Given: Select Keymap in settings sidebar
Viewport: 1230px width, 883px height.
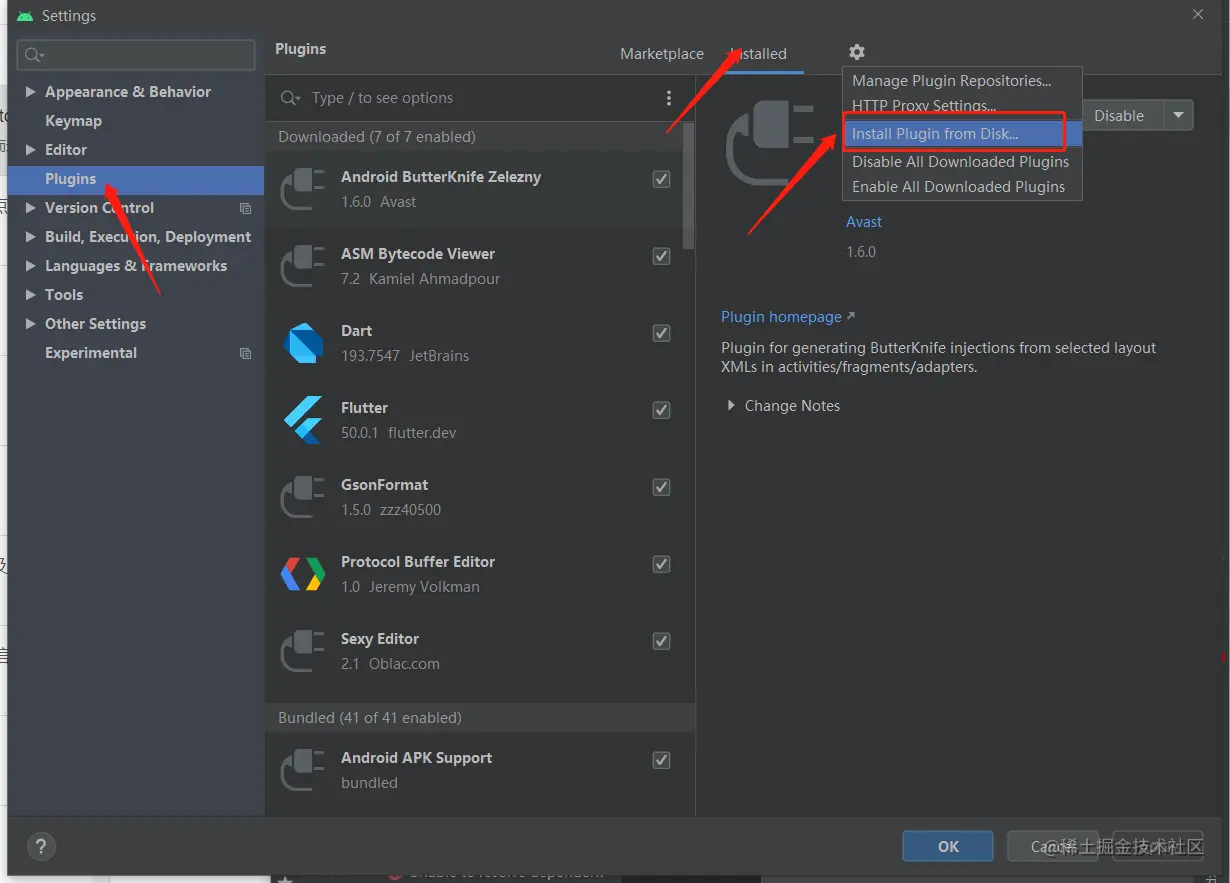Looking at the screenshot, I should click(x=73, y=121).
